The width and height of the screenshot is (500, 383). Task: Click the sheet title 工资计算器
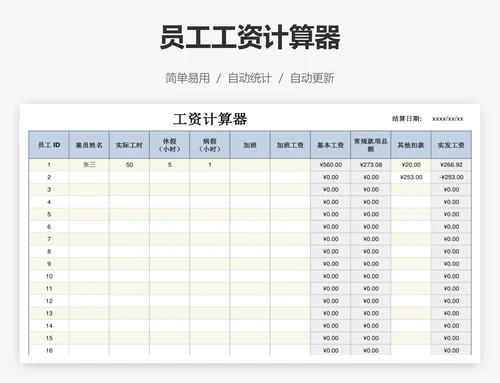pyautogui.click(x=210, y=119)
